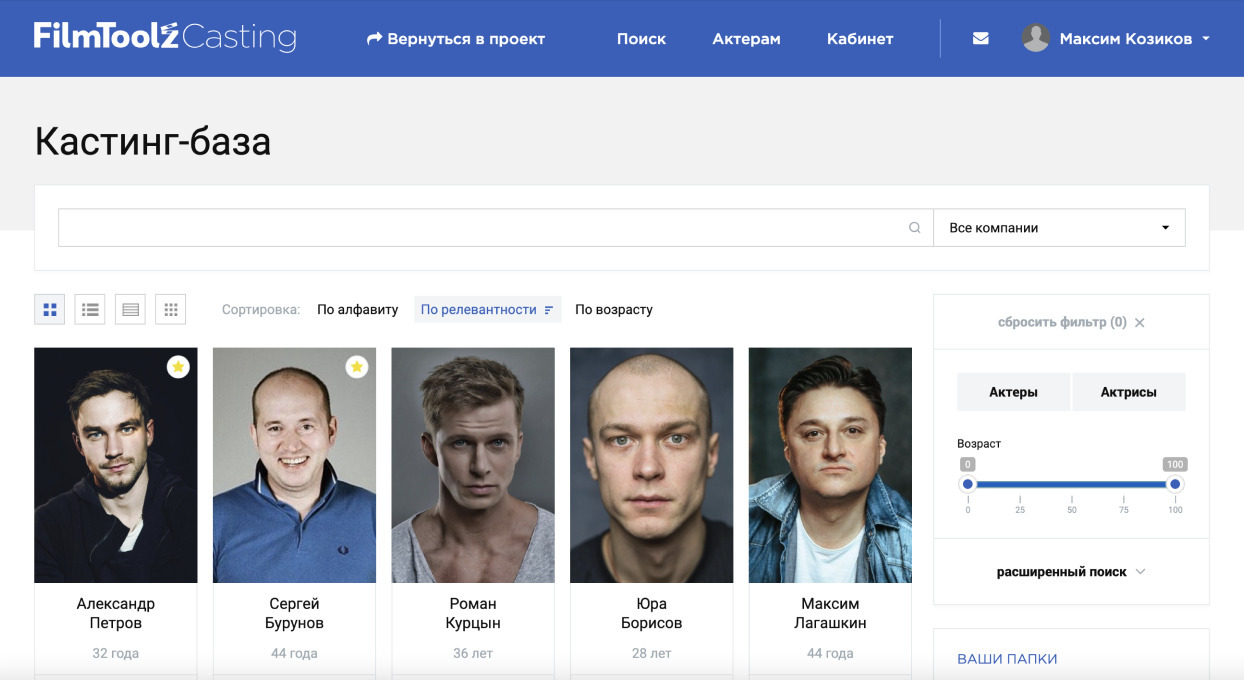Click the maximum age slider handle
Viewport: 1244px width, 680px height.
pyautogui.click(x=1175, y=484)
